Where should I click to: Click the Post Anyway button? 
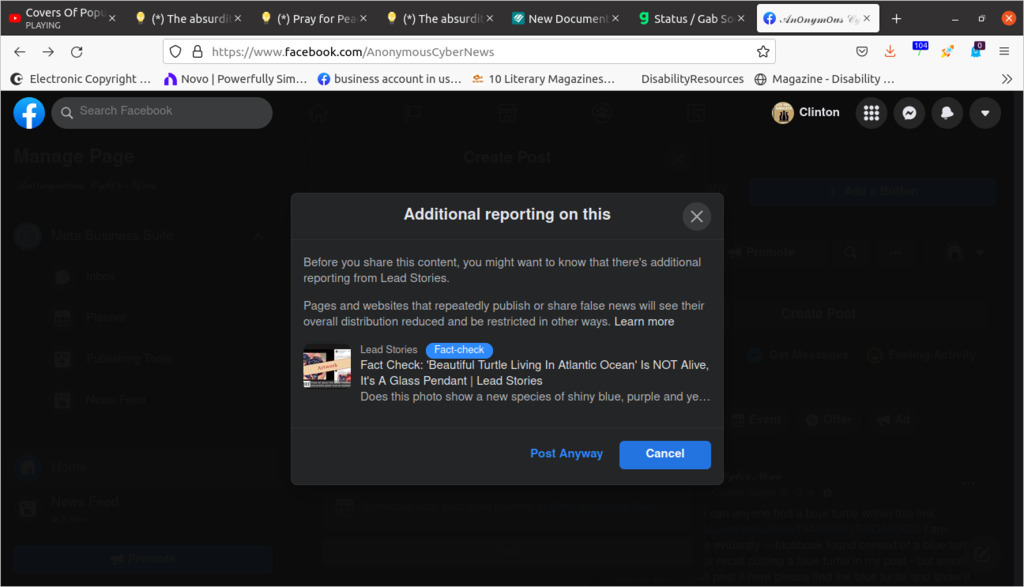(x=566, y=454)
